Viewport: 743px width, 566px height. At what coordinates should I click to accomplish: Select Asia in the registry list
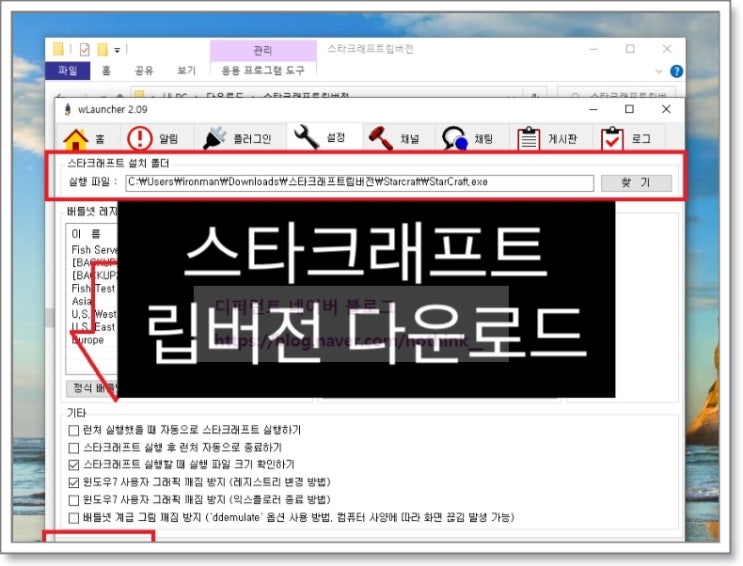[81, 301]
